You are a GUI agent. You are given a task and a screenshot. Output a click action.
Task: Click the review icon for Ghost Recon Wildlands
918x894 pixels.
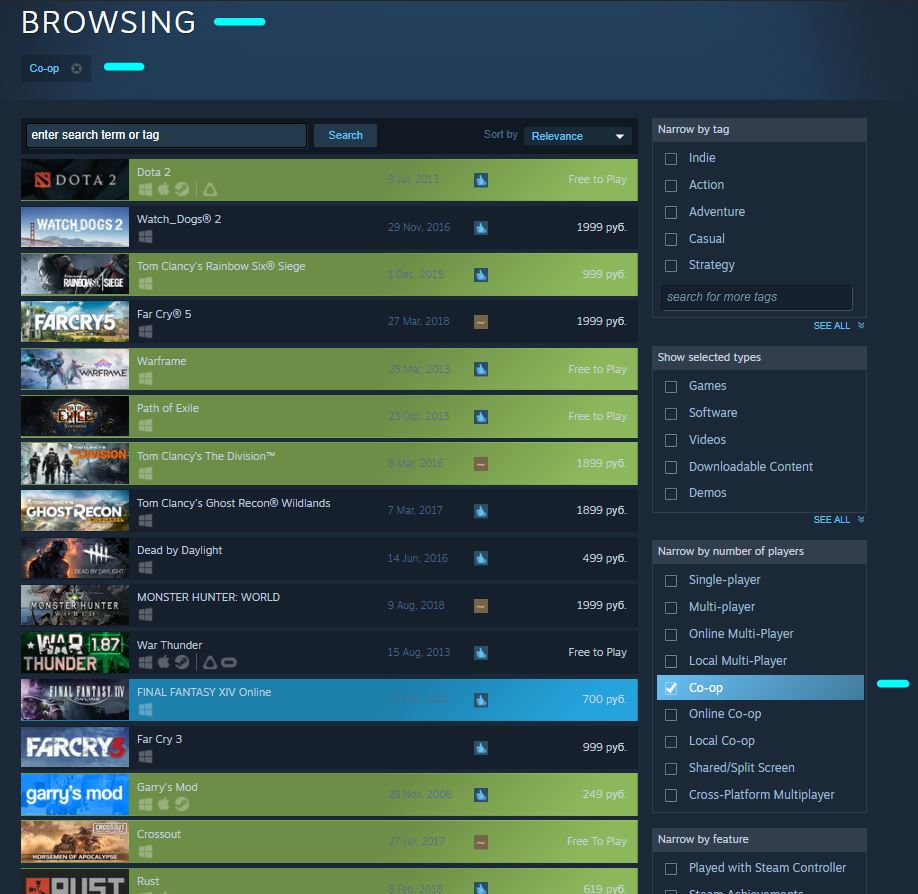[x=481, y=511]
